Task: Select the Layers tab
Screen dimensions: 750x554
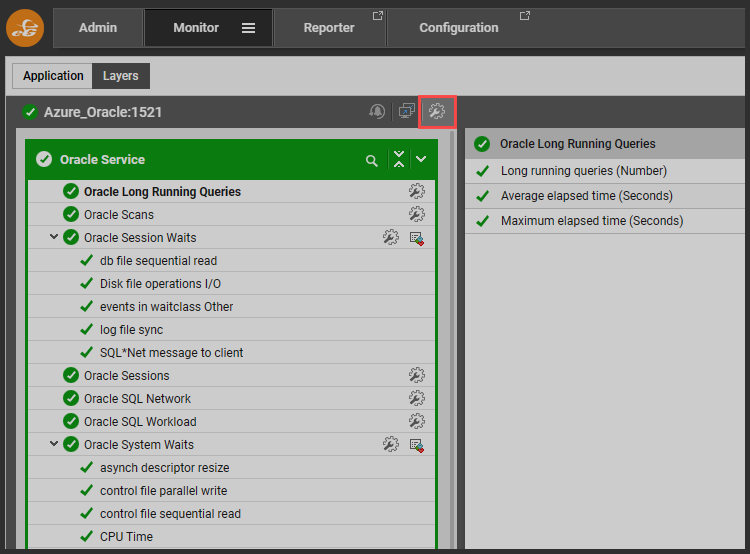Action: [121, 76]
